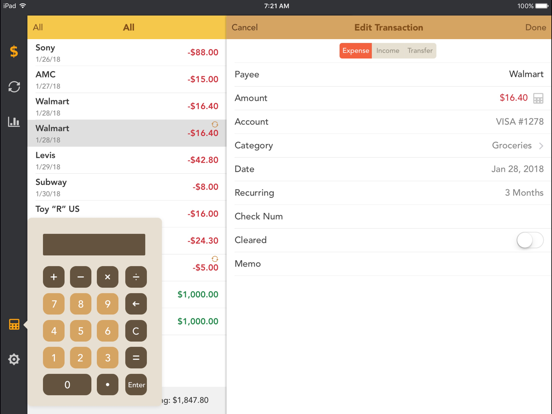Select the Subway -$8.00 transaction
This screenshot has height=414, width=552.
127,187
